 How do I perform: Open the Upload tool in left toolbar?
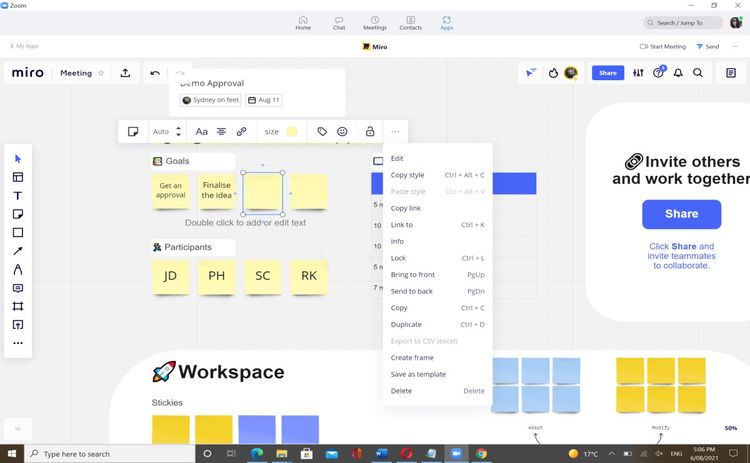pos(18,325)
